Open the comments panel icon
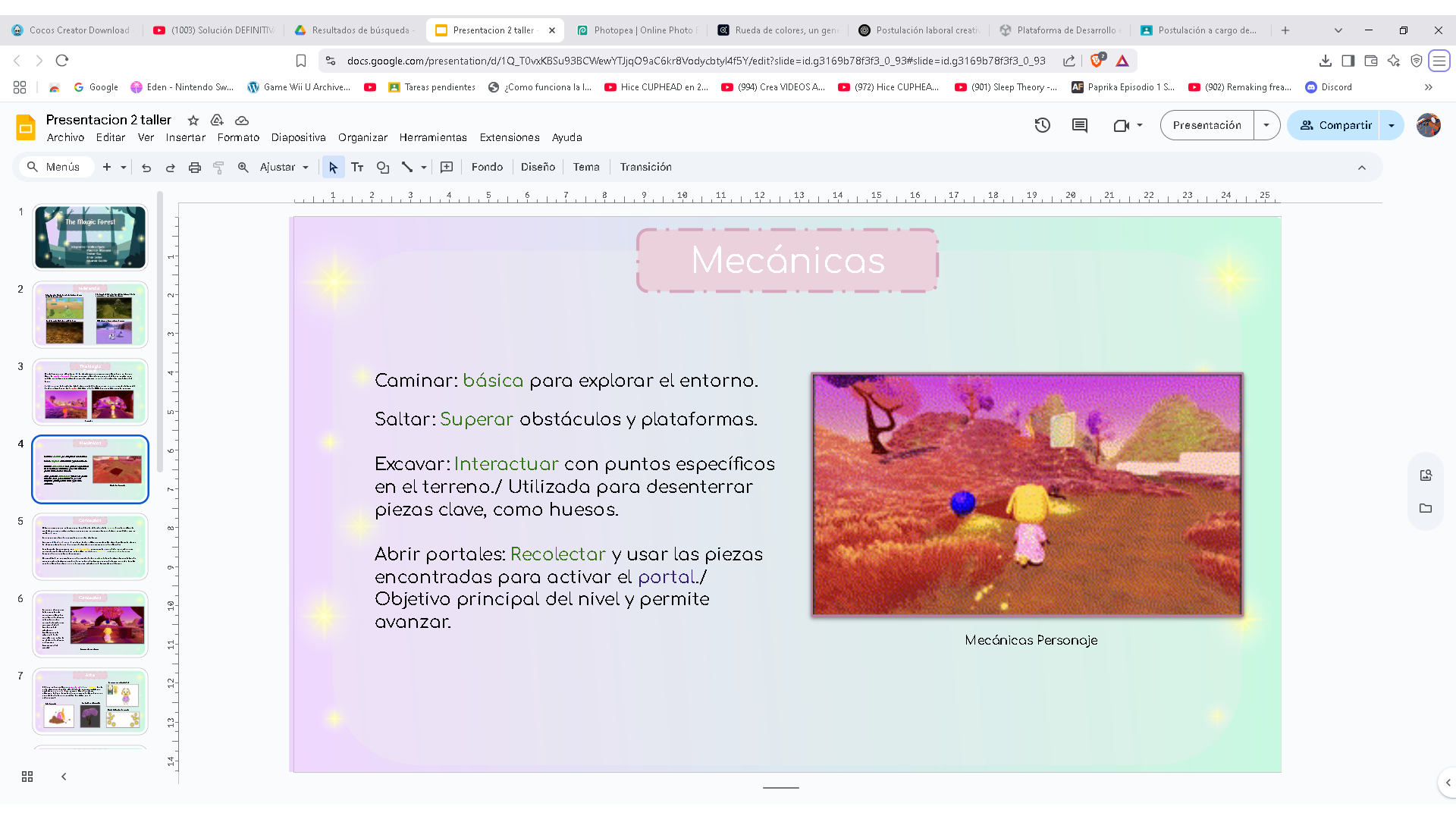 1080,125
